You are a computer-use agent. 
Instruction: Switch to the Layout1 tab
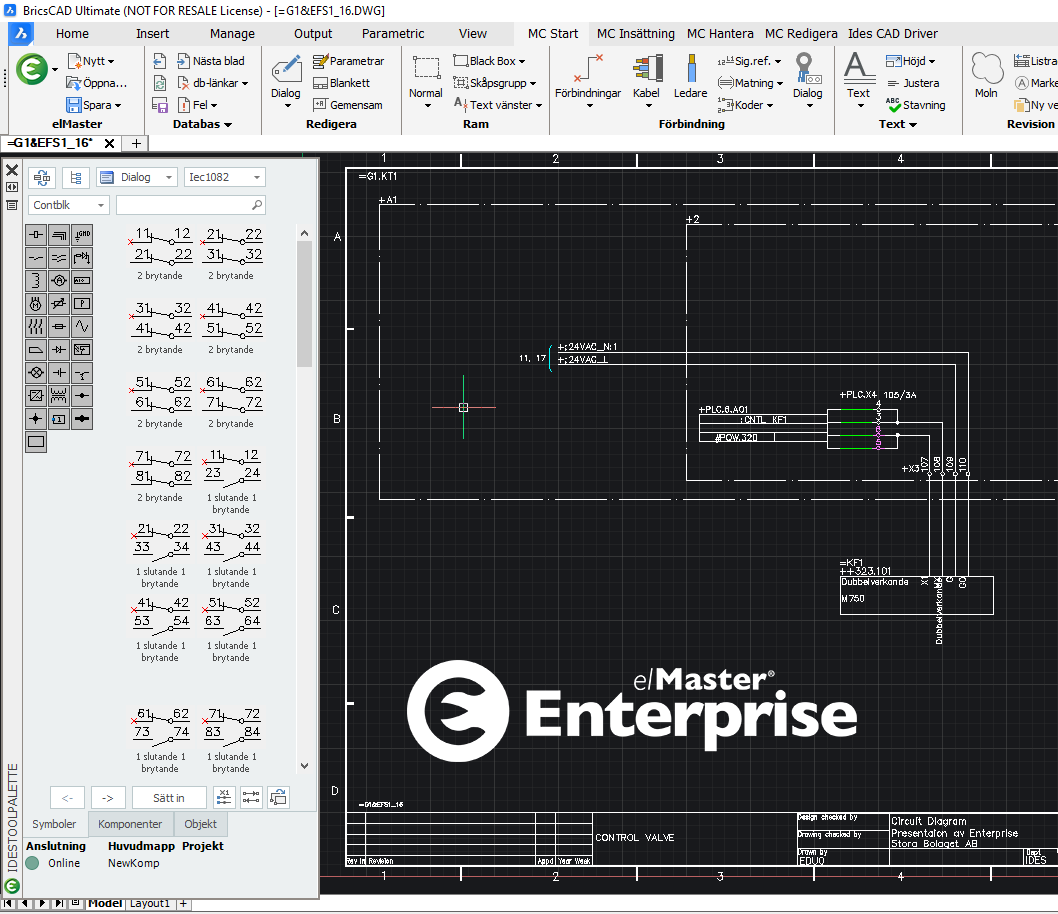click(x=150, y=903)
